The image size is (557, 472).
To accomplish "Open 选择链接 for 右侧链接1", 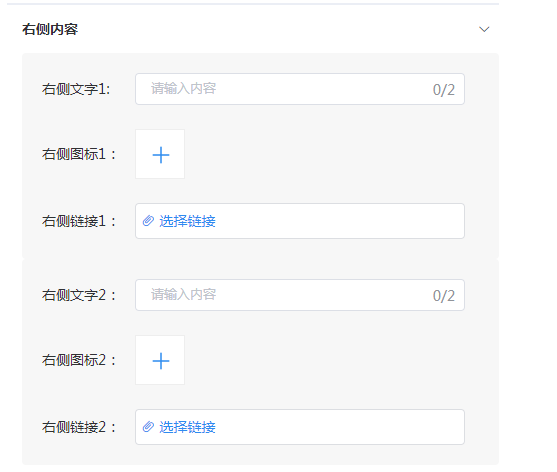I will click(x=187, y=221).
